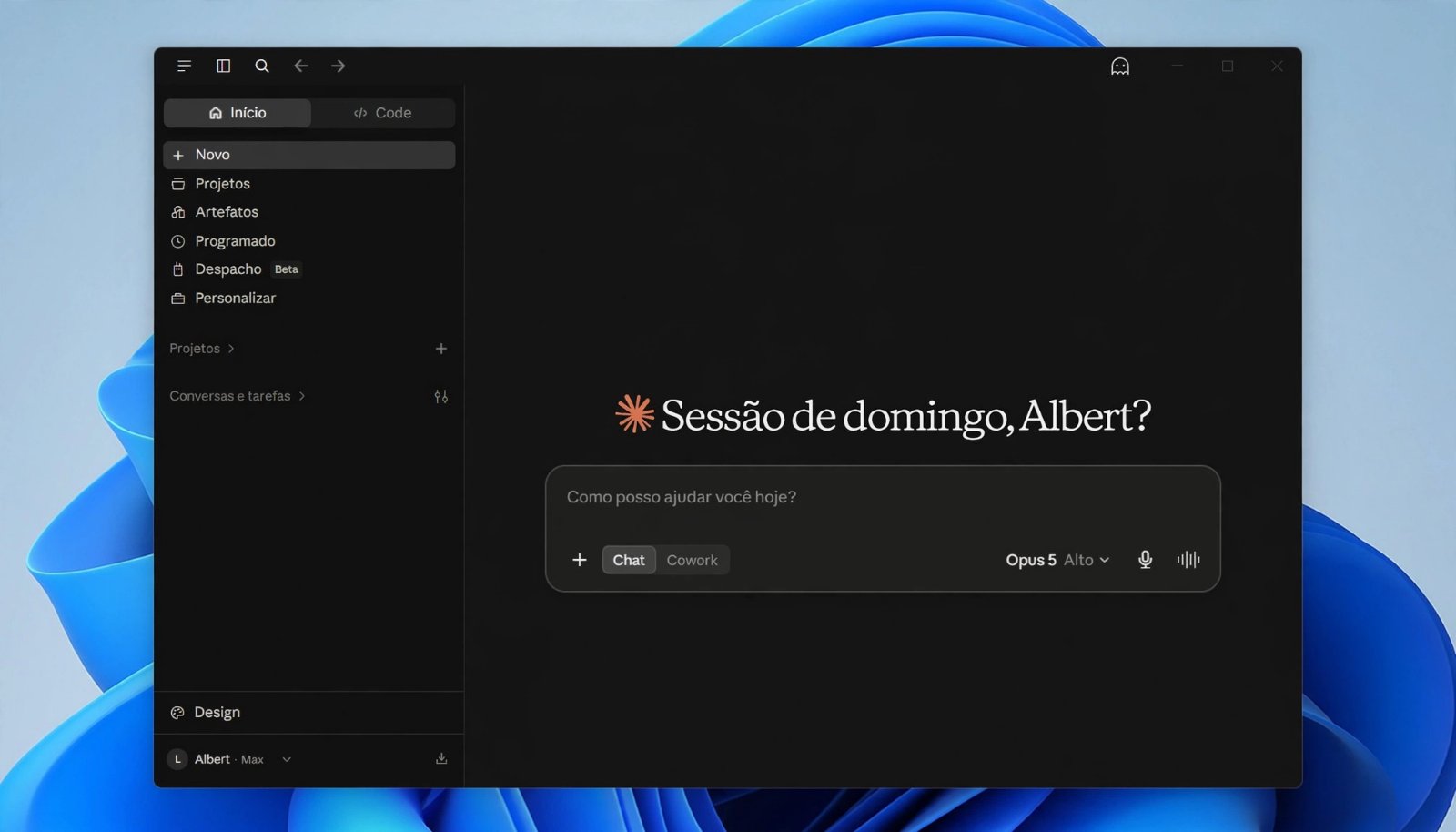Open search with the magnifier icon
The height and width of the screenshot is (832, 1456).
click(262, 66)
